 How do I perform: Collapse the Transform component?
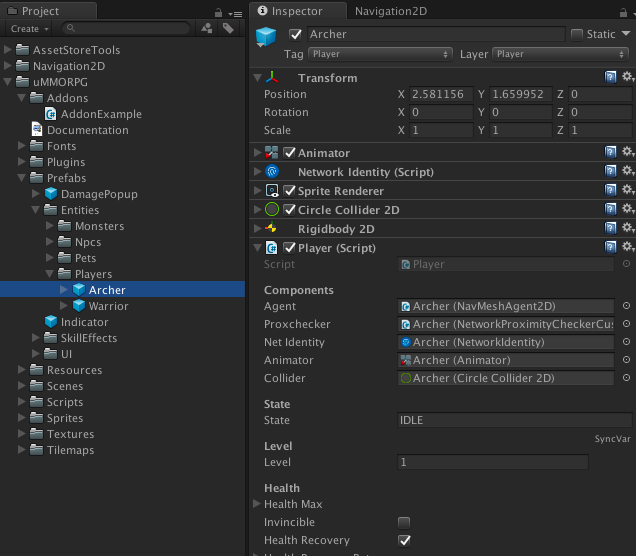coord(257,77)
